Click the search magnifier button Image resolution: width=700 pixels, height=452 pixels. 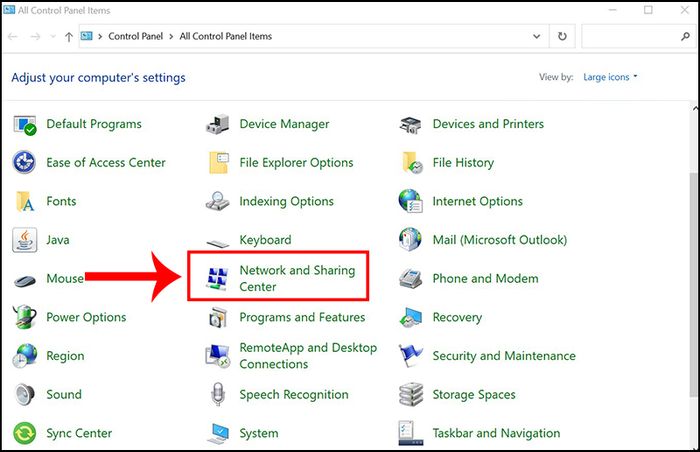(685, 36)
